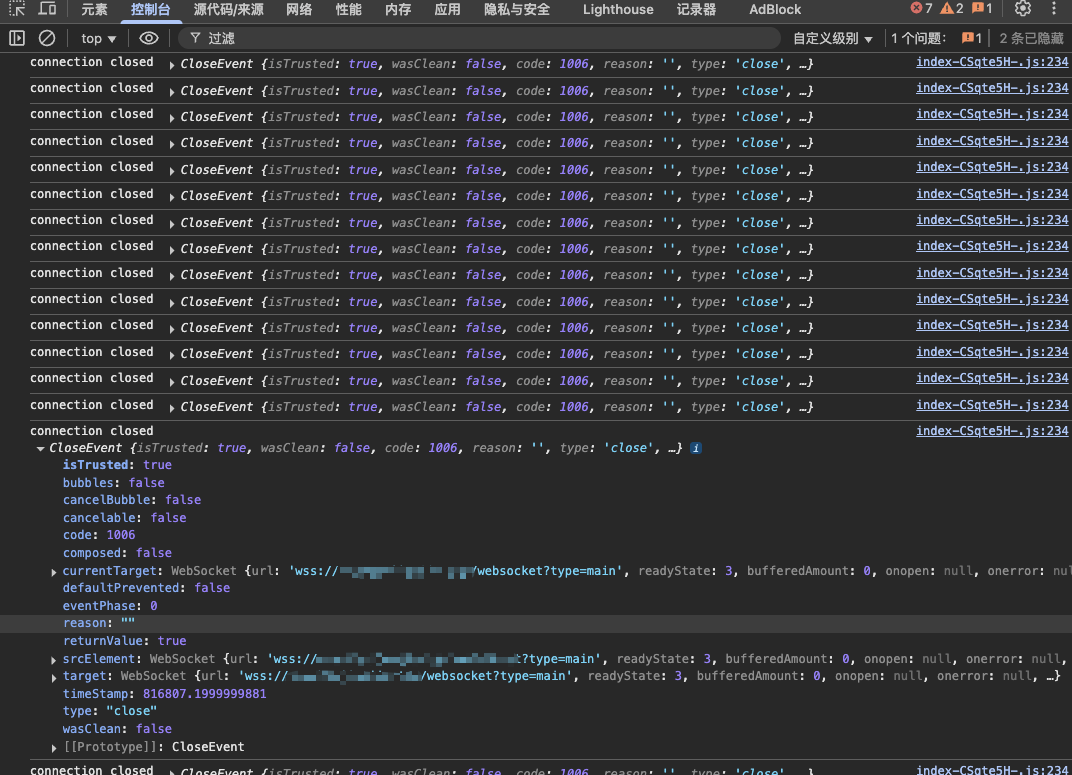Click the isTrusted: true property

click(x=117, y=465)
